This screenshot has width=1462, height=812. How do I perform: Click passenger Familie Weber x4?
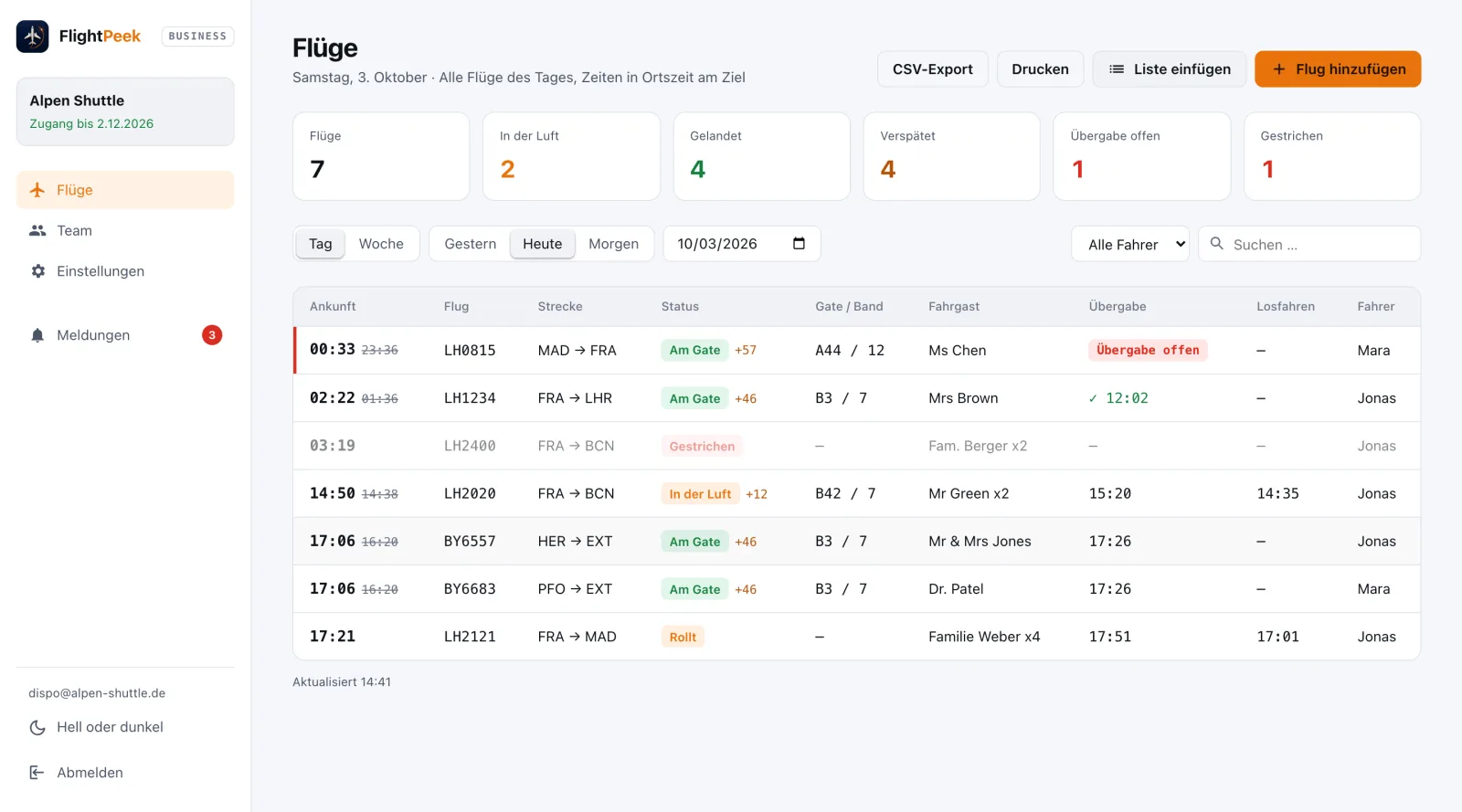984,637
